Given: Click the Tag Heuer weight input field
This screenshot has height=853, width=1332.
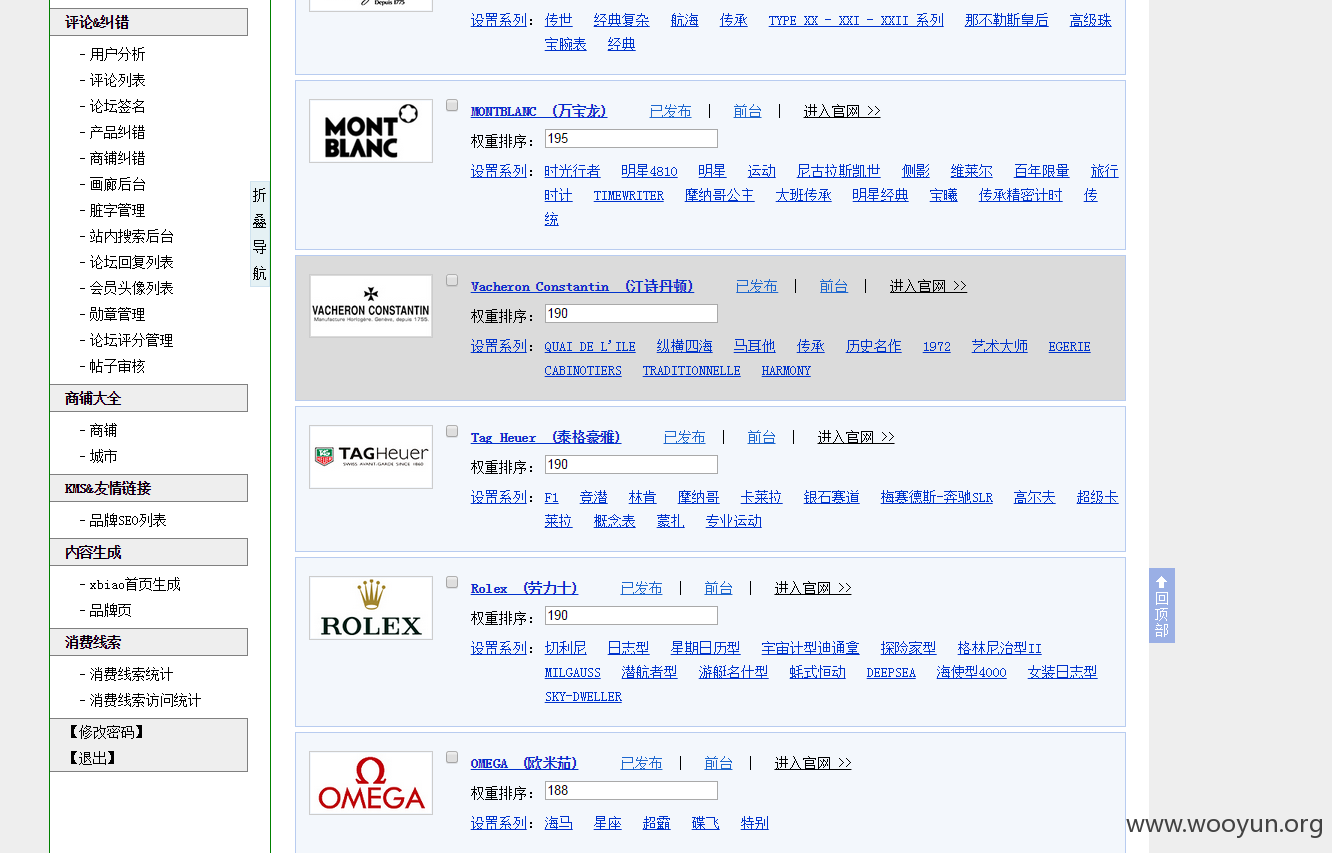Looking at the screenshot, I should (631, 465).
